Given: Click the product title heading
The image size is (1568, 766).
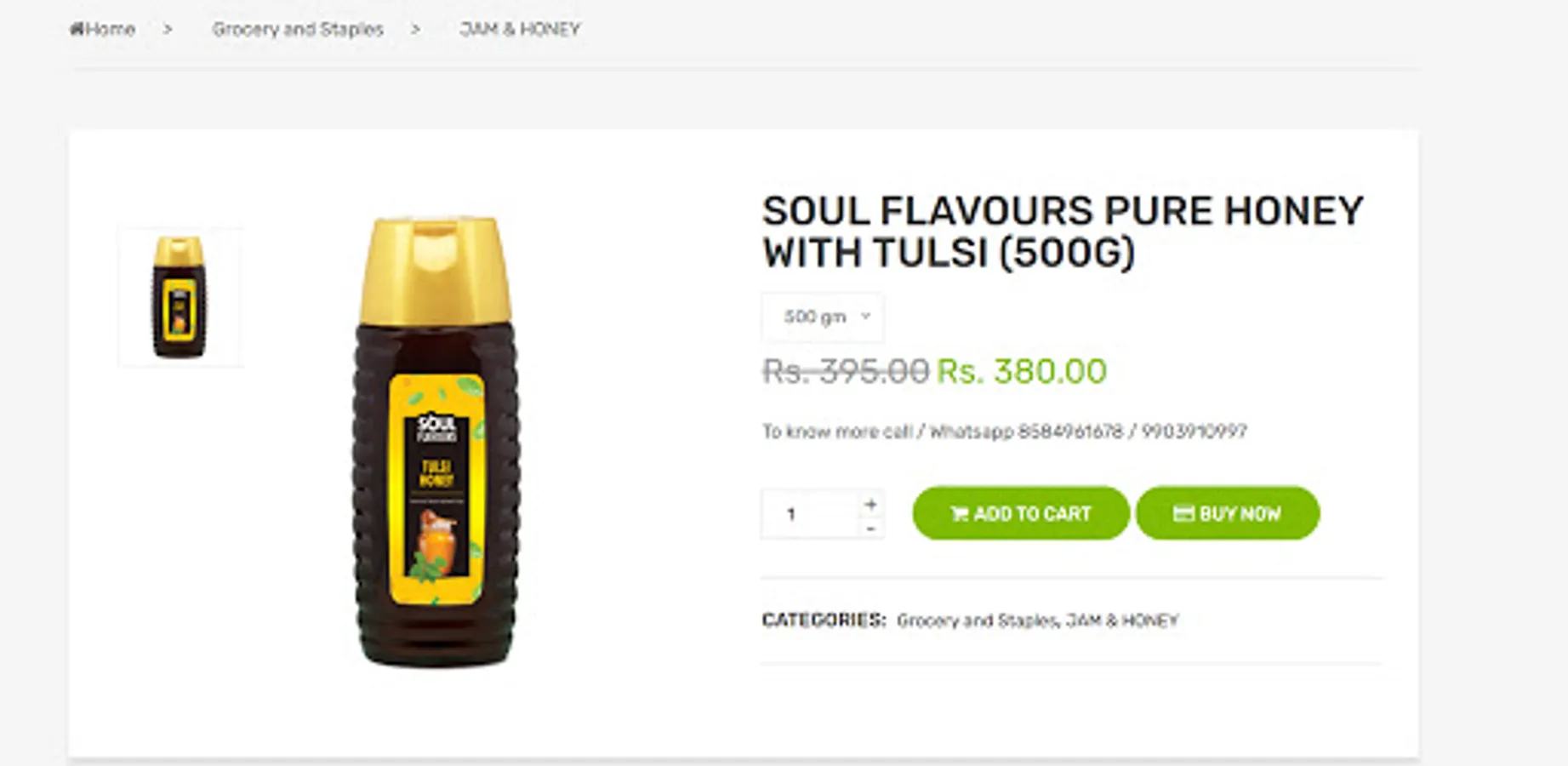Looking at the screenshot, I should coord(1063,232).
